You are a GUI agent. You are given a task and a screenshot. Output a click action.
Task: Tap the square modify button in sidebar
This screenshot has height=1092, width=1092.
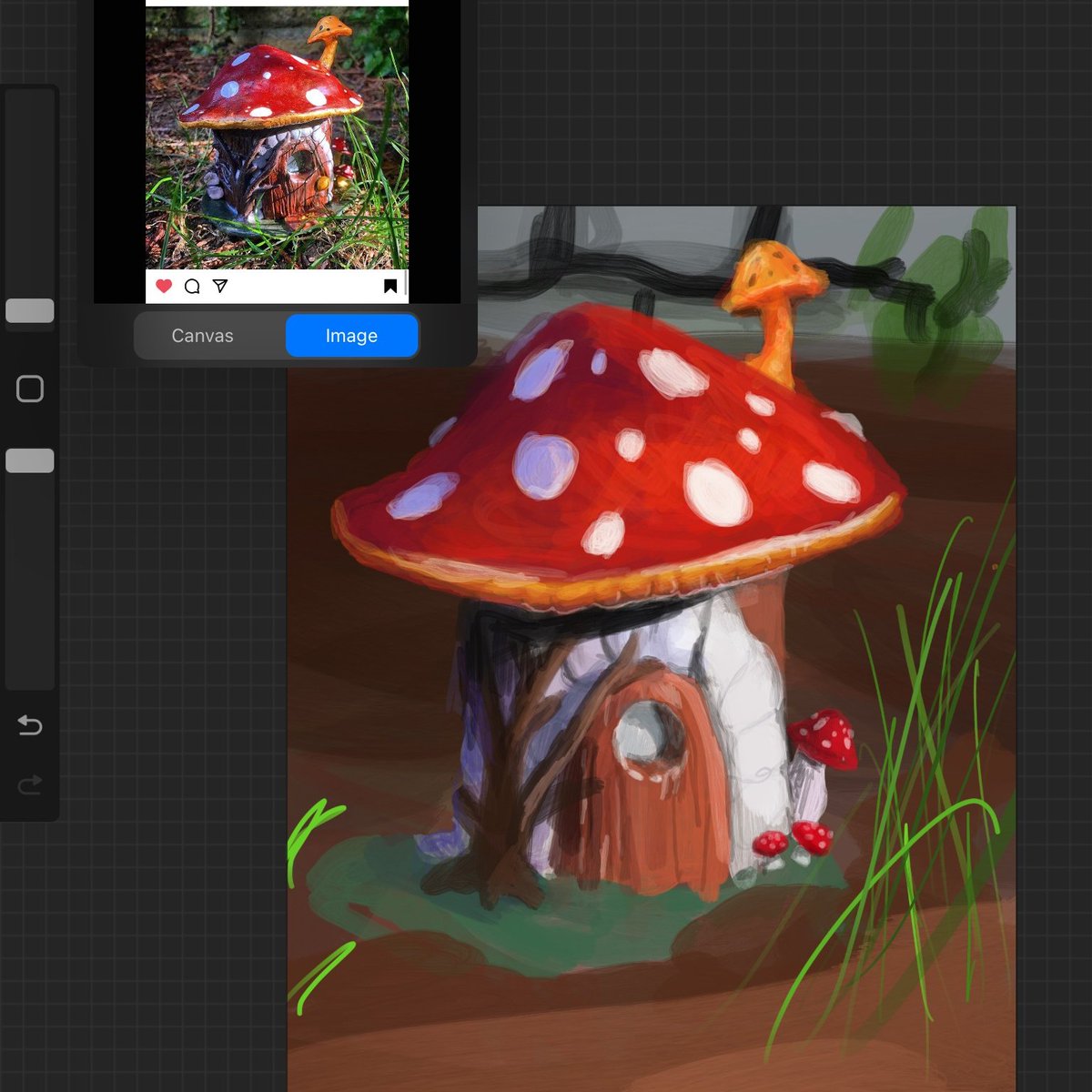(x=30, y=389)
